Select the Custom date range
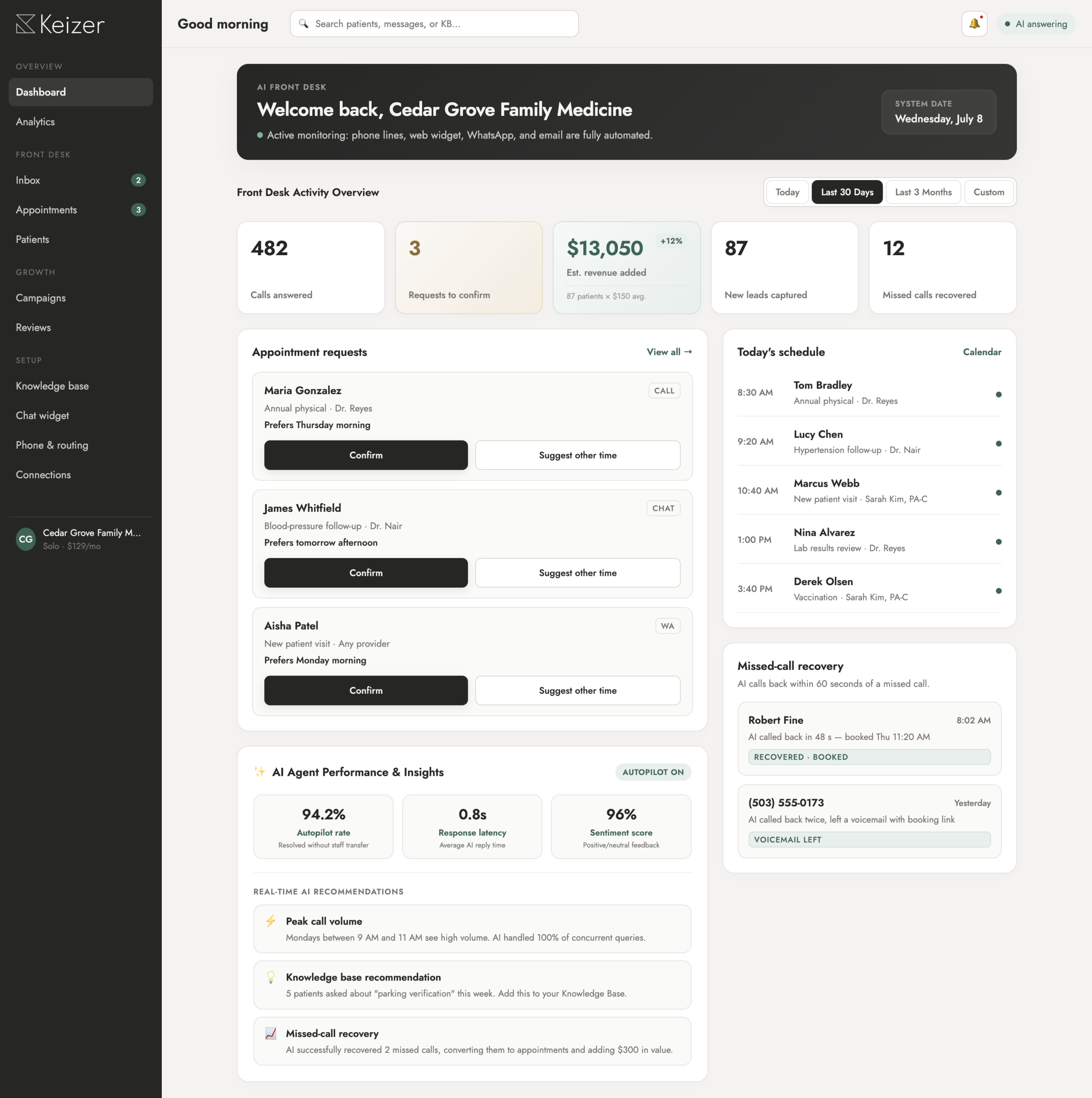This screenshot has width=1092, height=1098. coord(989,192)
